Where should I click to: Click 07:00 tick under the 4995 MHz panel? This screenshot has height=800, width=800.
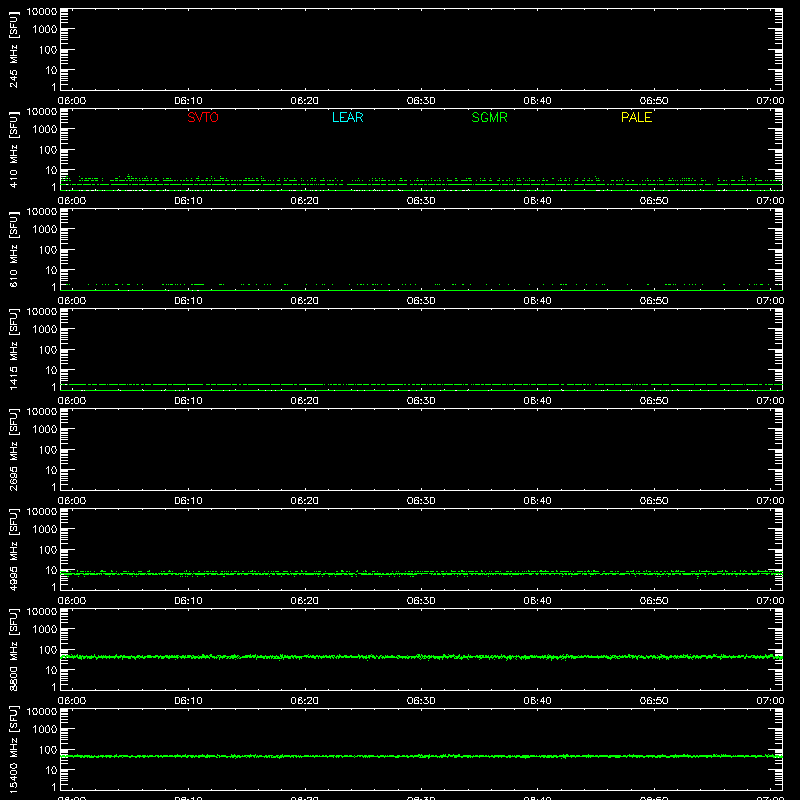(770, 601)
